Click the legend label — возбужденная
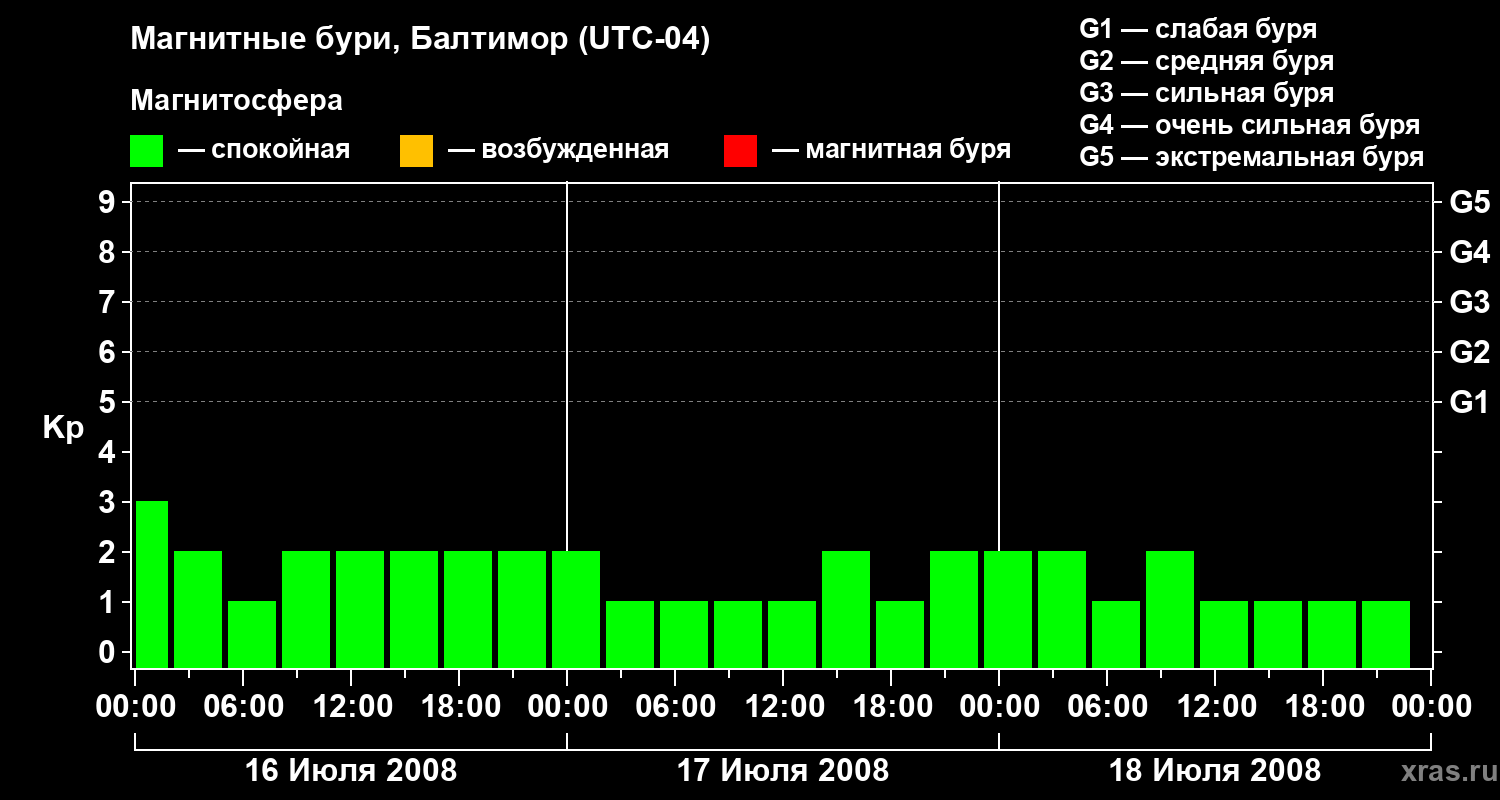 [558, 150]
